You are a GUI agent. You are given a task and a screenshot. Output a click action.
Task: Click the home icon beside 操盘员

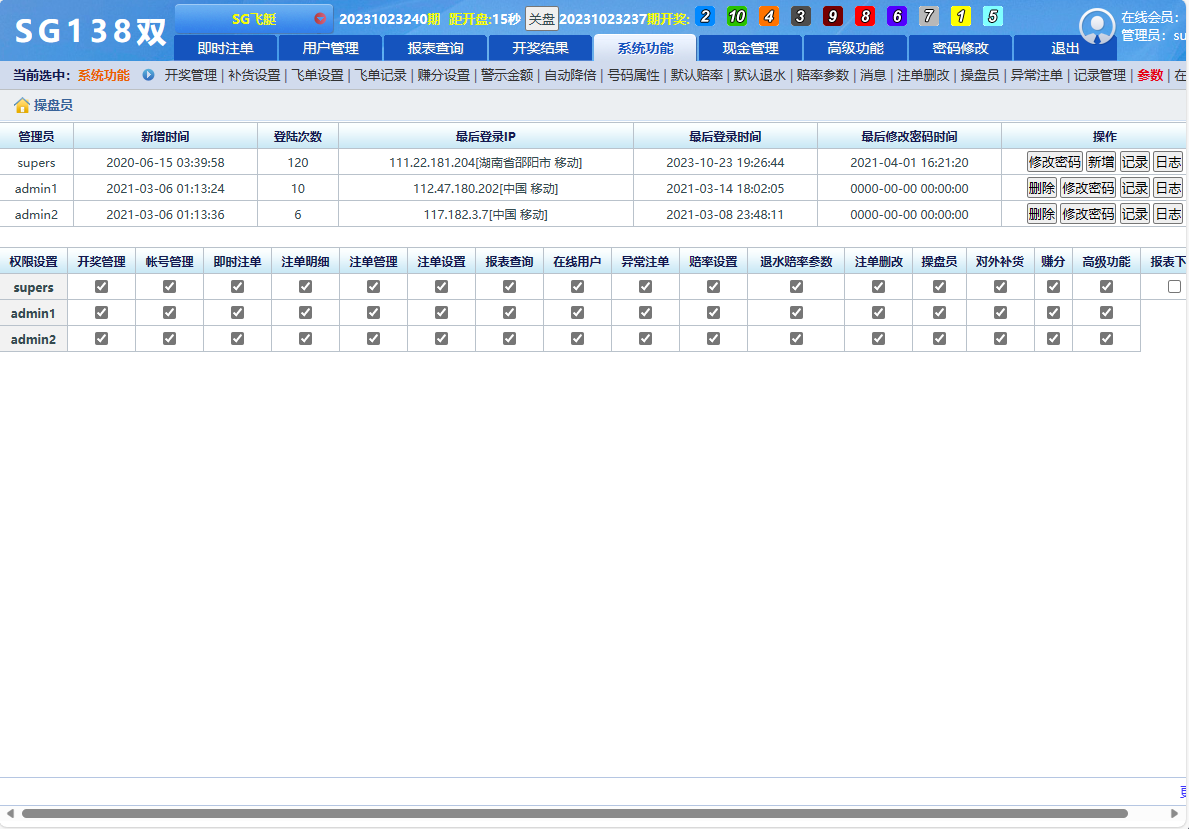click(x=21, y=105)
